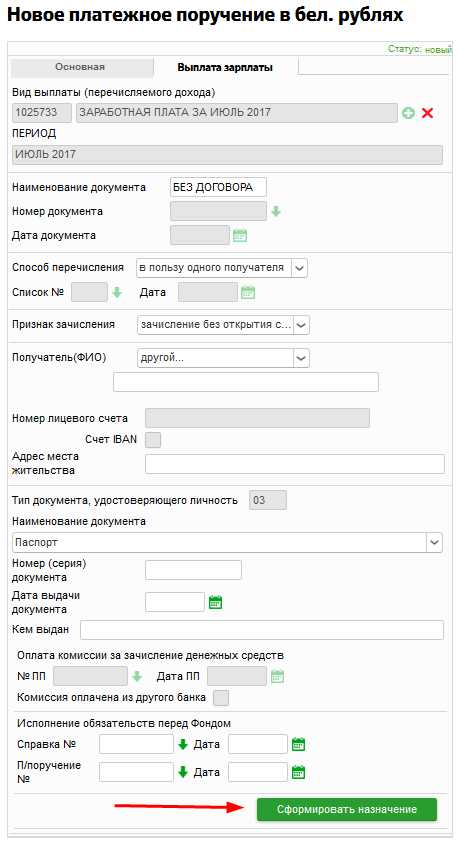Select the Выплата зарплаты tab

tap(225, 68)
